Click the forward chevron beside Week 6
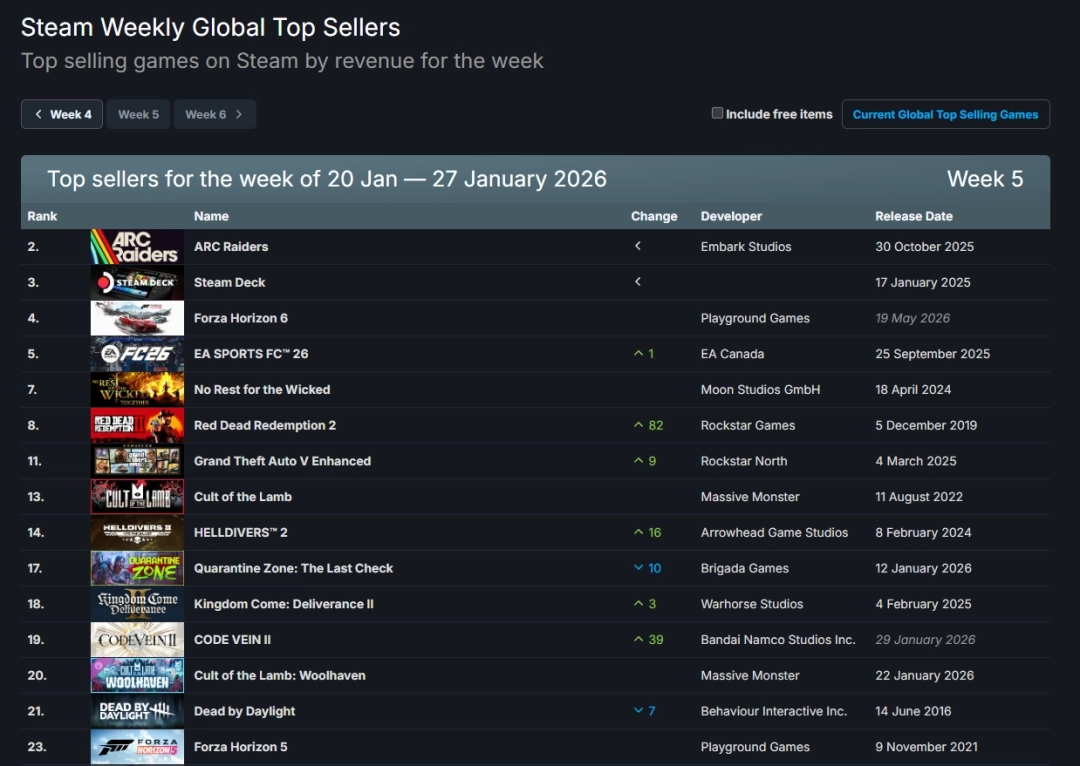 tap(238, 114)
